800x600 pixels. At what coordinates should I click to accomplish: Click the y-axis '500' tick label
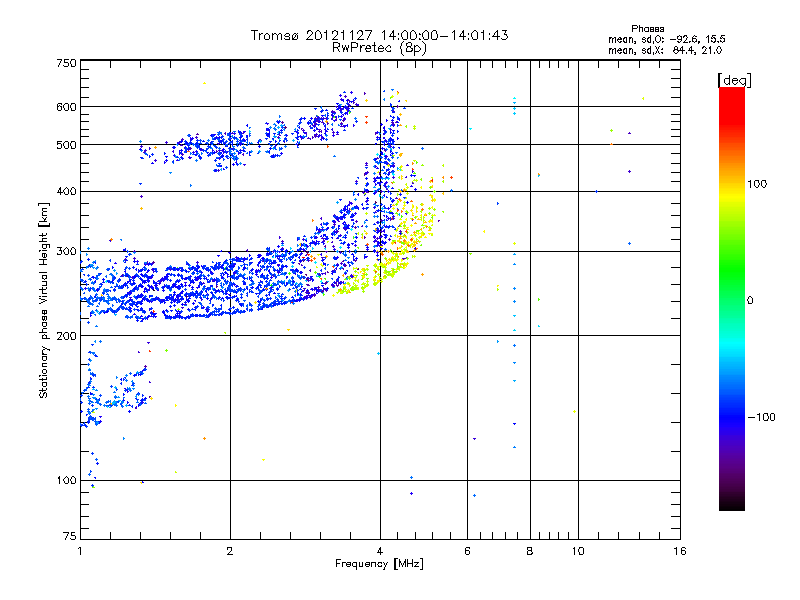[67, 145]
